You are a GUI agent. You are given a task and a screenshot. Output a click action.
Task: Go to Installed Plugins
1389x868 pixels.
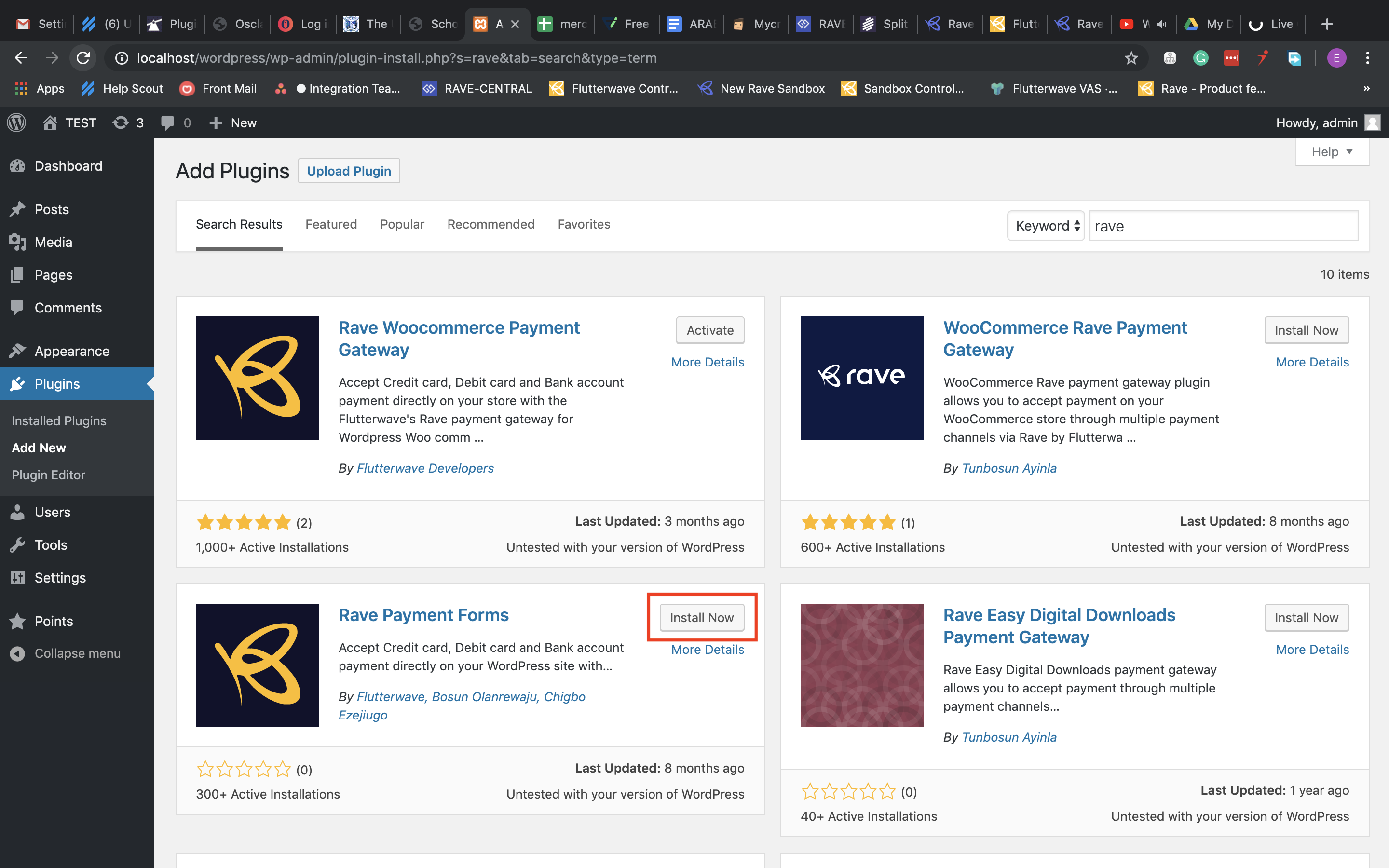(x=58, y=421)
